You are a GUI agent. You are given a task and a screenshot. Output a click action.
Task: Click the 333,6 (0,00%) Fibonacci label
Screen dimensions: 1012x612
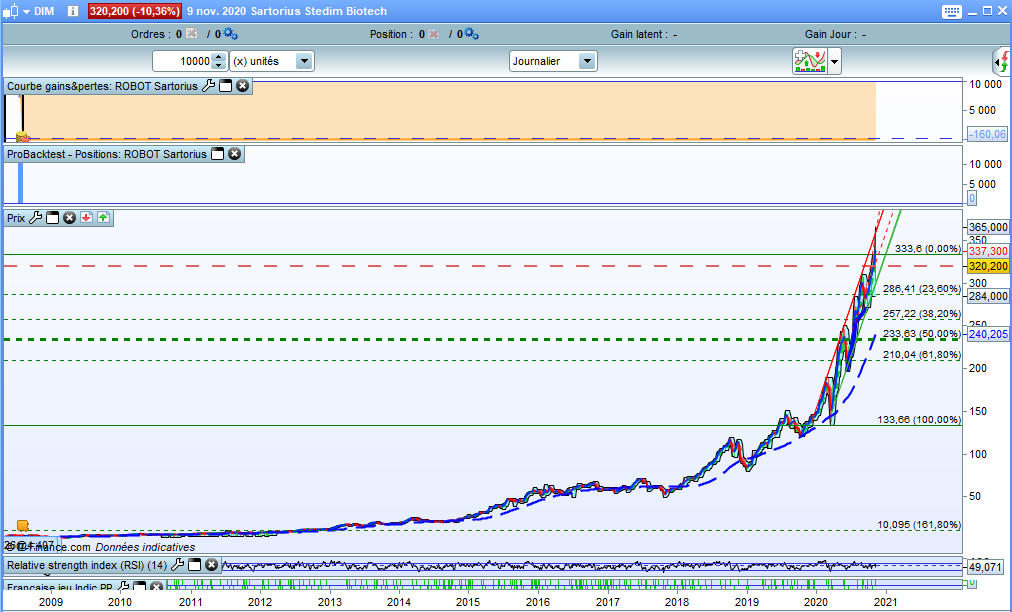click(927, 249)
